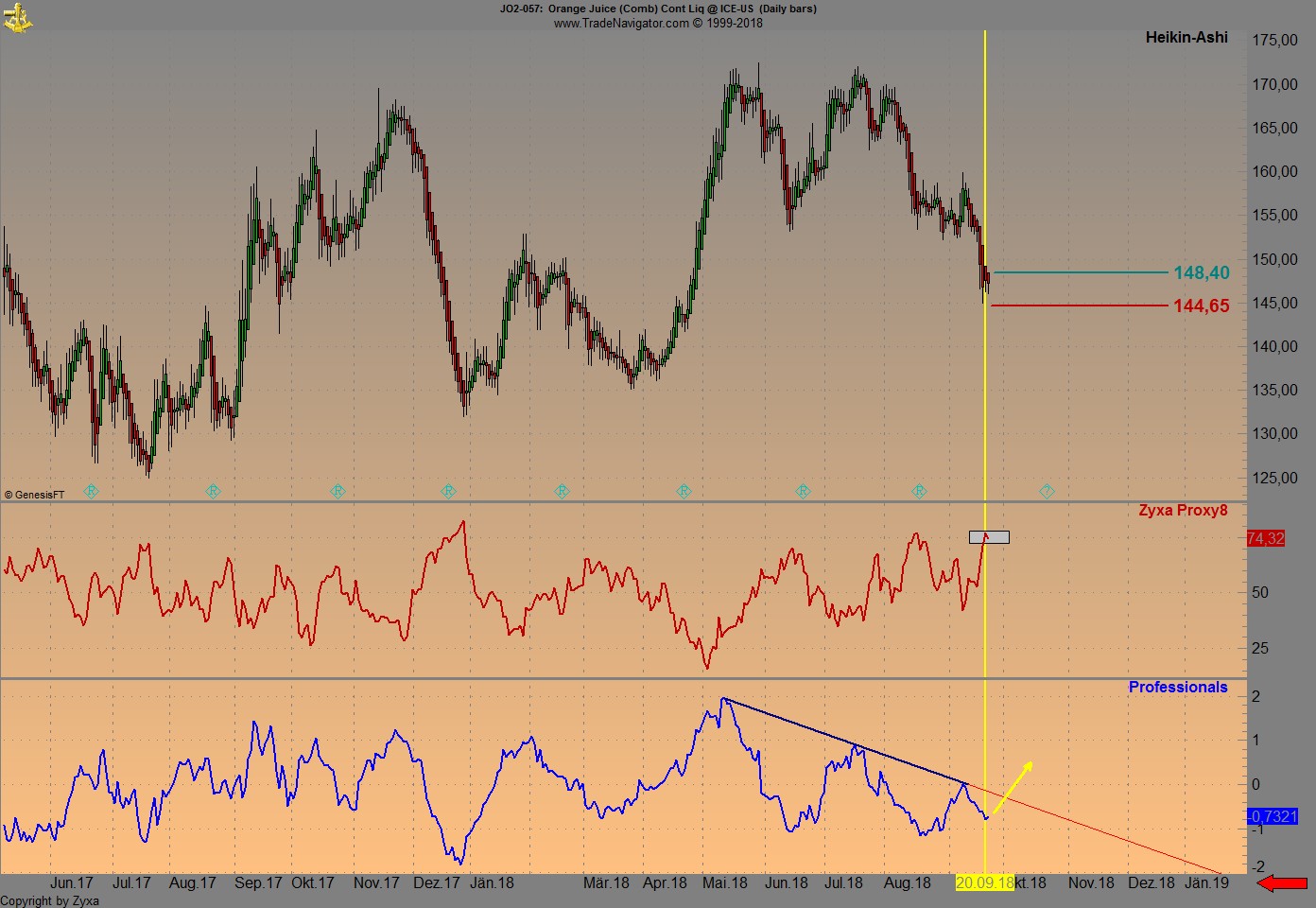Viewport: 1316px width, 908px height.
Task: Click the "R" diamond marker above Dez.17
Action: tap(446, 491)
